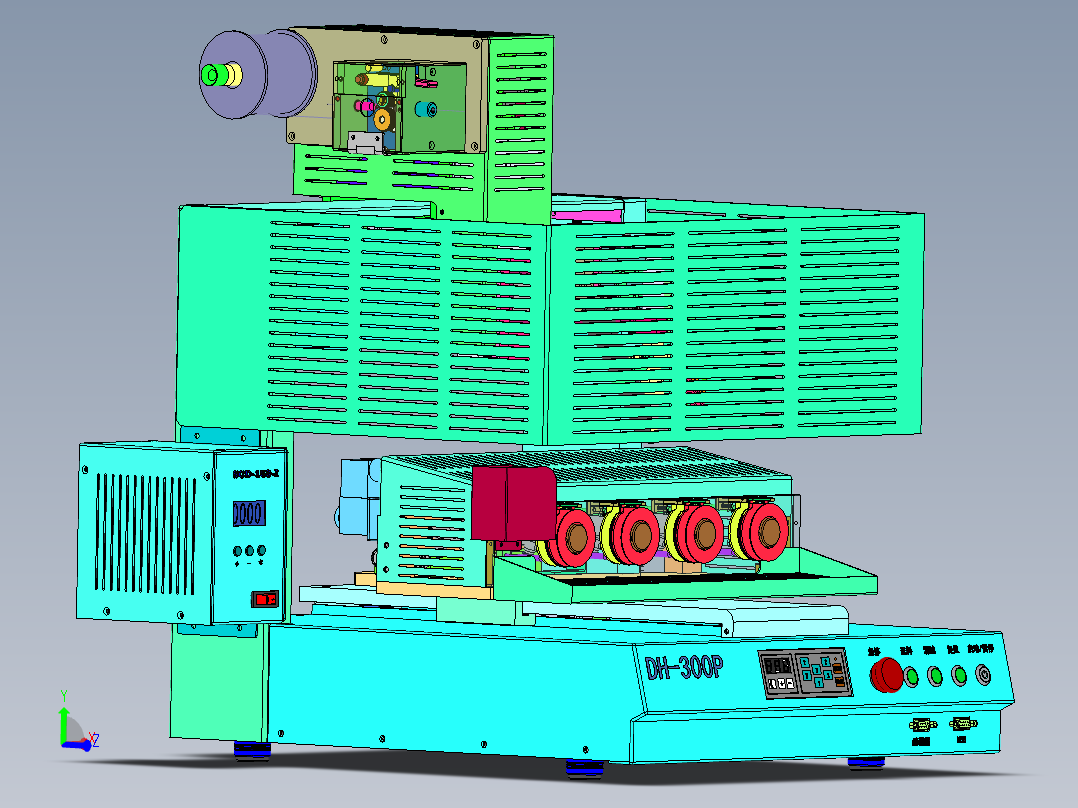Toggle the red rocker switch on controller box
Image resolution: width=1078 pixels, height=808 pixels.
(265, 599)
